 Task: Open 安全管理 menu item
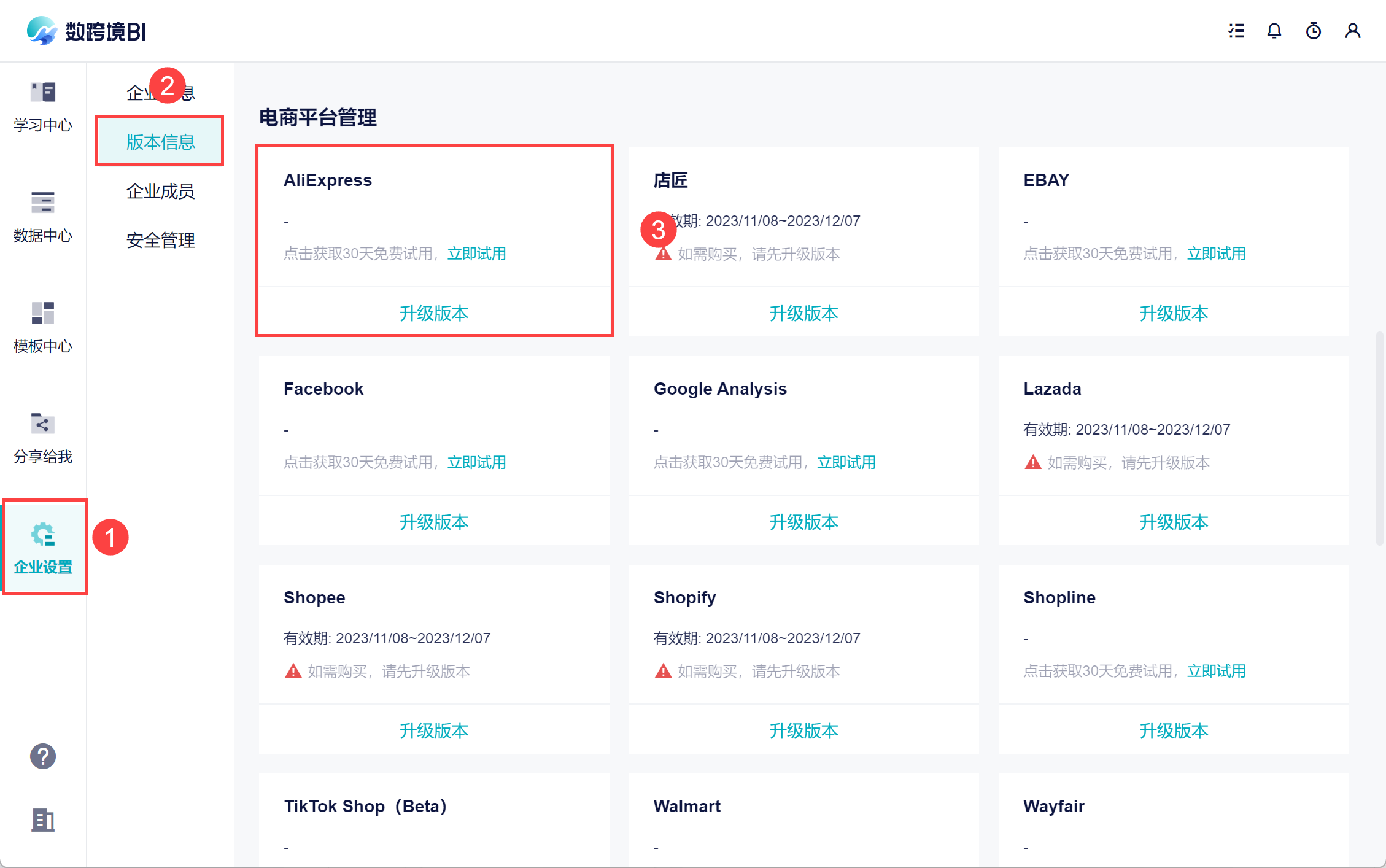click(x=160, y=240)
